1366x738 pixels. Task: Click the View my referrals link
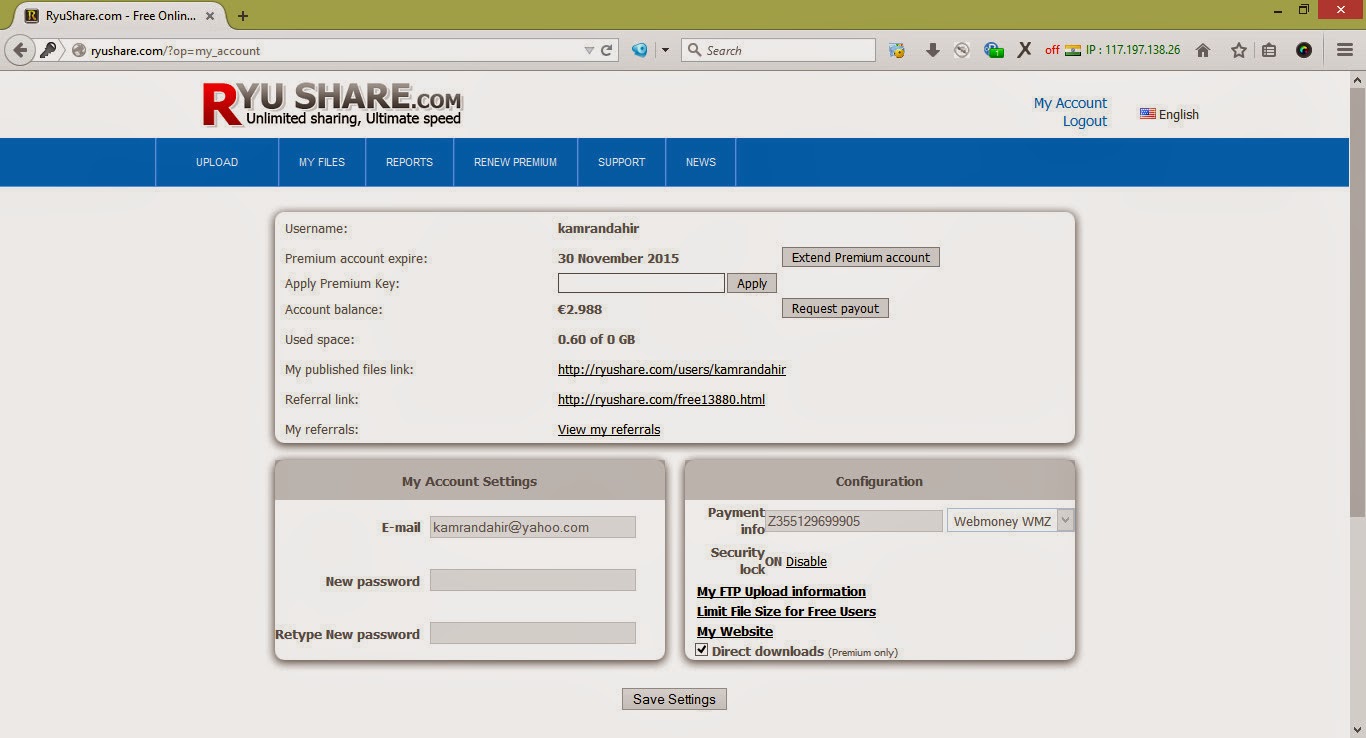pyautogui.click(x=609, y=430)
